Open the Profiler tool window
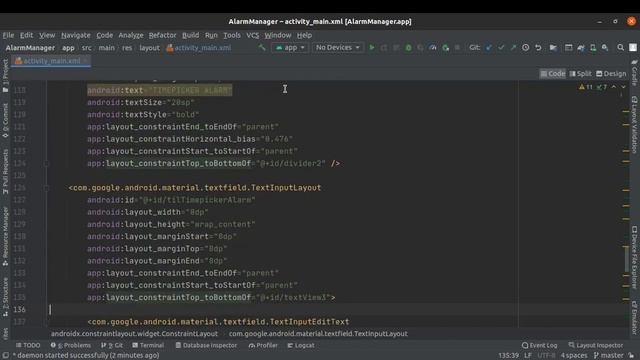640x360 pixels. (263, 345)
